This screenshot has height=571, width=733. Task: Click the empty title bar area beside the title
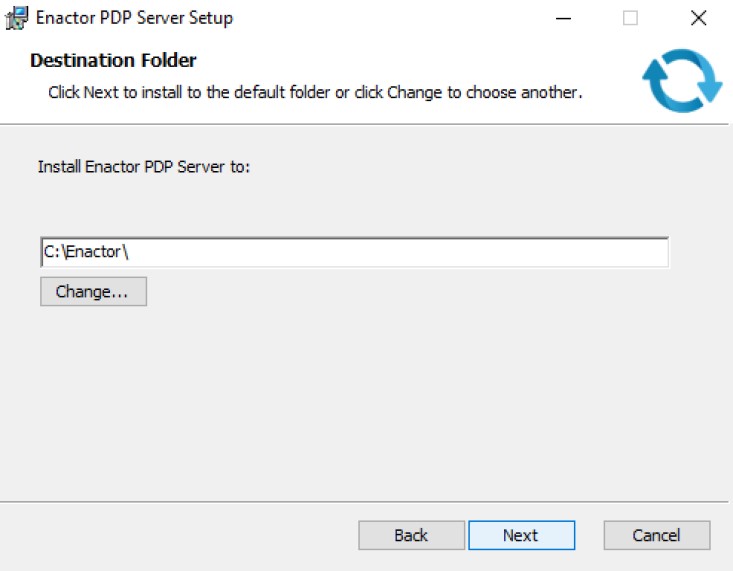(x=400, y=18)
